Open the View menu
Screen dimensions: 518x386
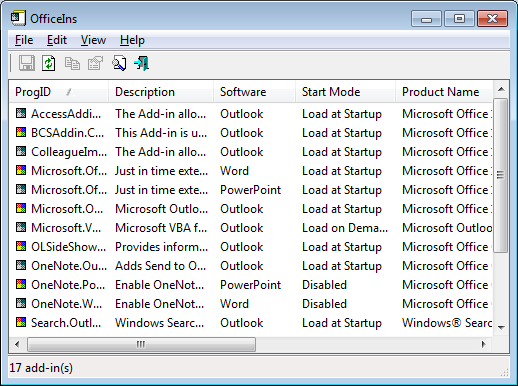(93, 40)
